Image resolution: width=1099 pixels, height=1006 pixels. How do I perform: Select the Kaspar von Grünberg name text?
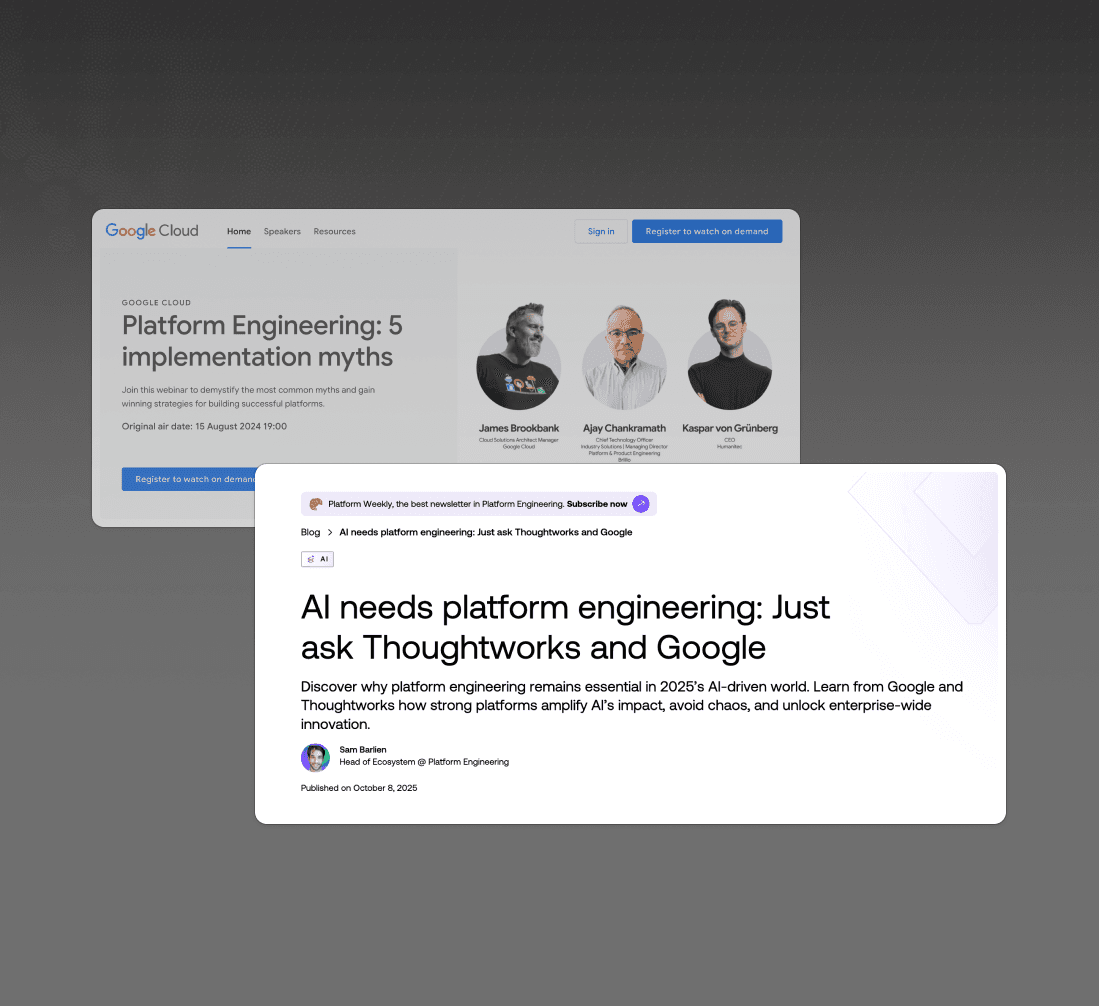click(x=730, y=428)
